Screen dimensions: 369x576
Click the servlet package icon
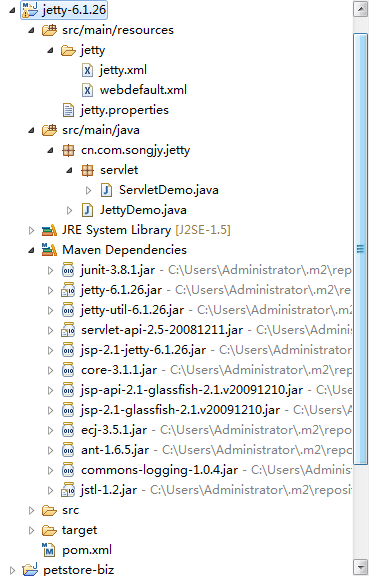click(87, 170)
